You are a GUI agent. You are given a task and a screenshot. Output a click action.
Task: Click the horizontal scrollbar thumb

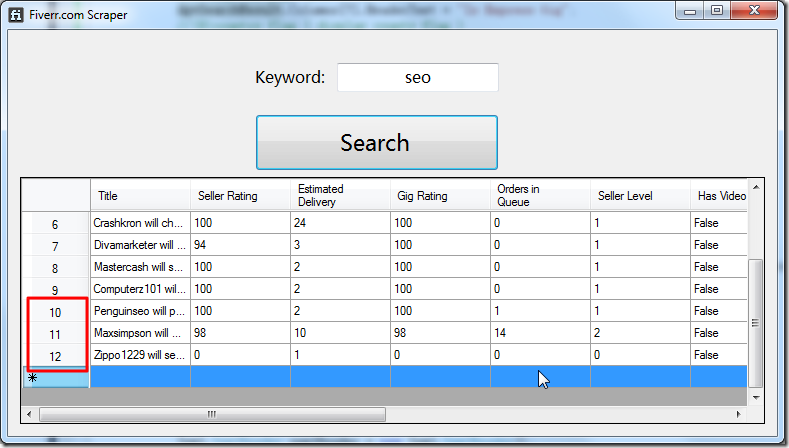tap(212, 414)
